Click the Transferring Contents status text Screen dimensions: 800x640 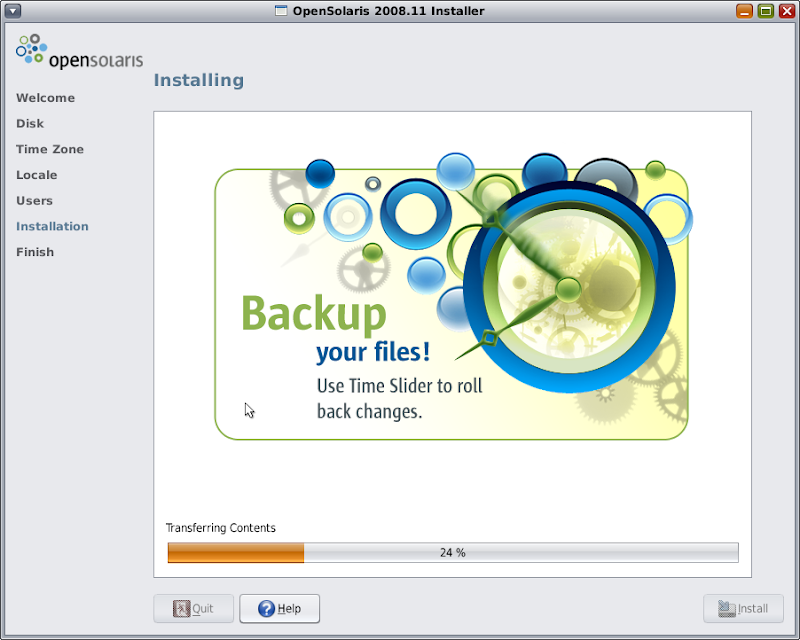(x=220, y=528)
